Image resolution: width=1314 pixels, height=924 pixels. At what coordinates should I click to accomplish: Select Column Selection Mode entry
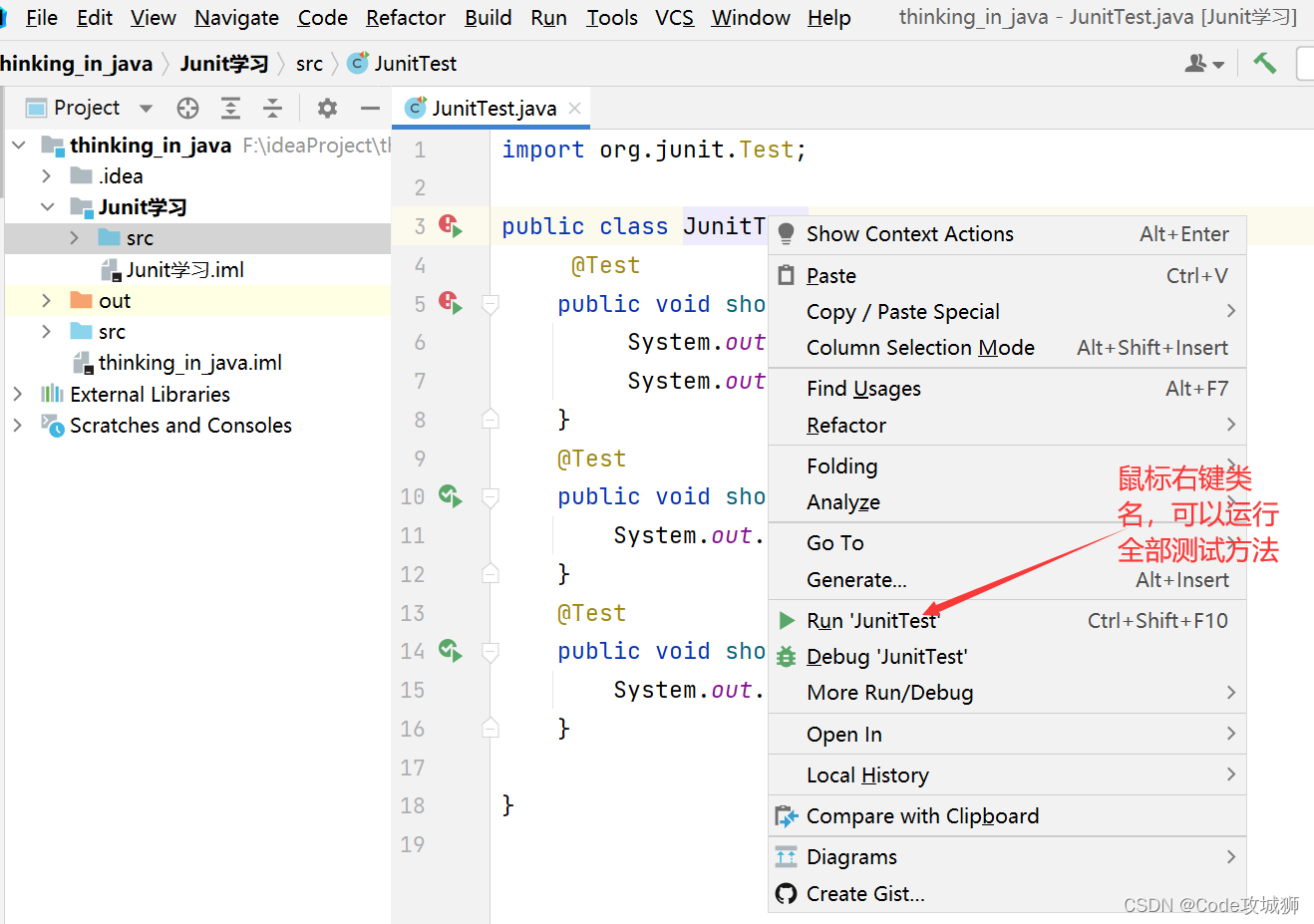(1007, 348)
